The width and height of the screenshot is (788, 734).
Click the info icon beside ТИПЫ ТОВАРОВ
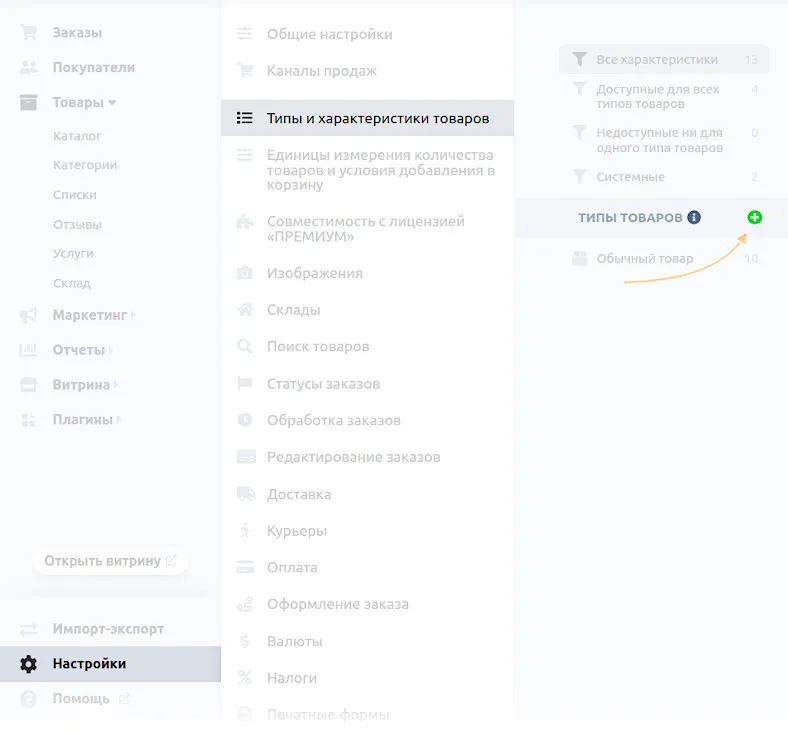pyautogui.click(x=694, y=217)
